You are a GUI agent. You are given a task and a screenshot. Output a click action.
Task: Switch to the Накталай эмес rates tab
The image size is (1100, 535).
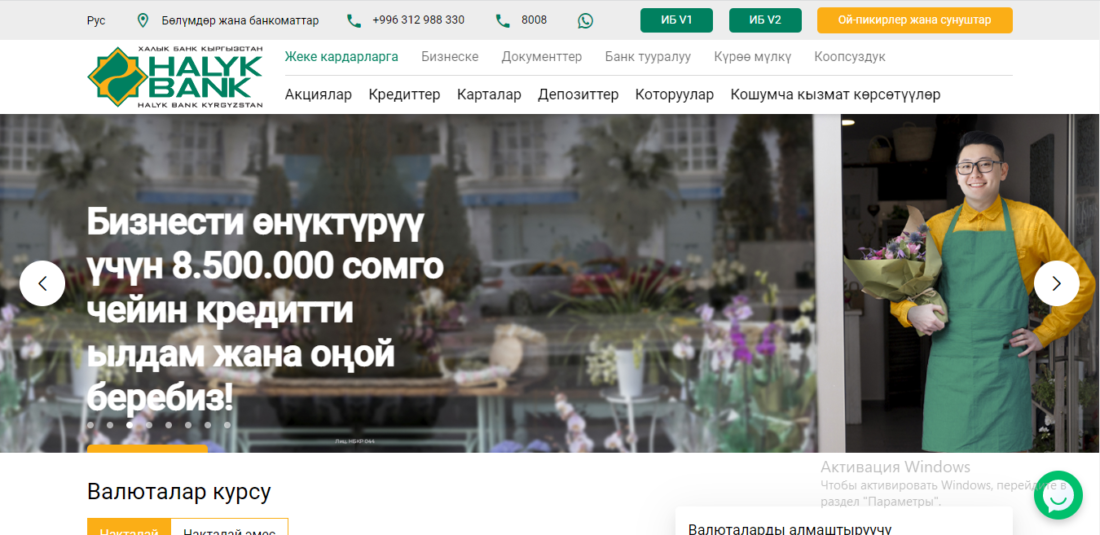click(229, 527)
